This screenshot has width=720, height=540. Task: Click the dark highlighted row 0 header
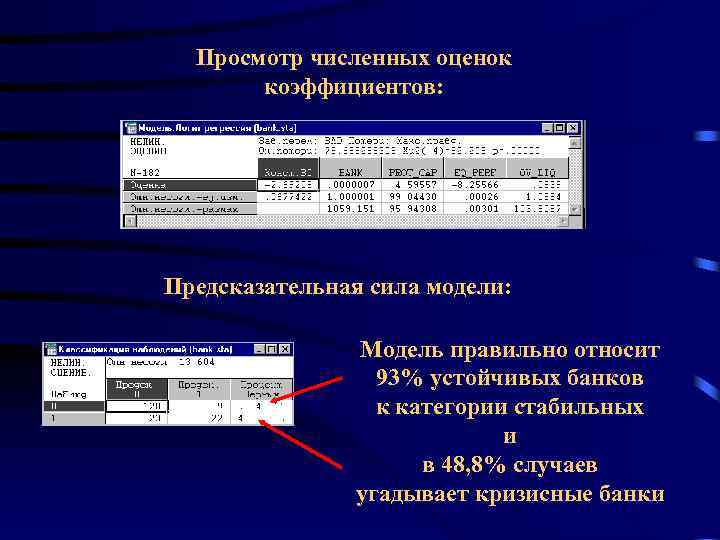pyautogui.click(x=74, y=406)
